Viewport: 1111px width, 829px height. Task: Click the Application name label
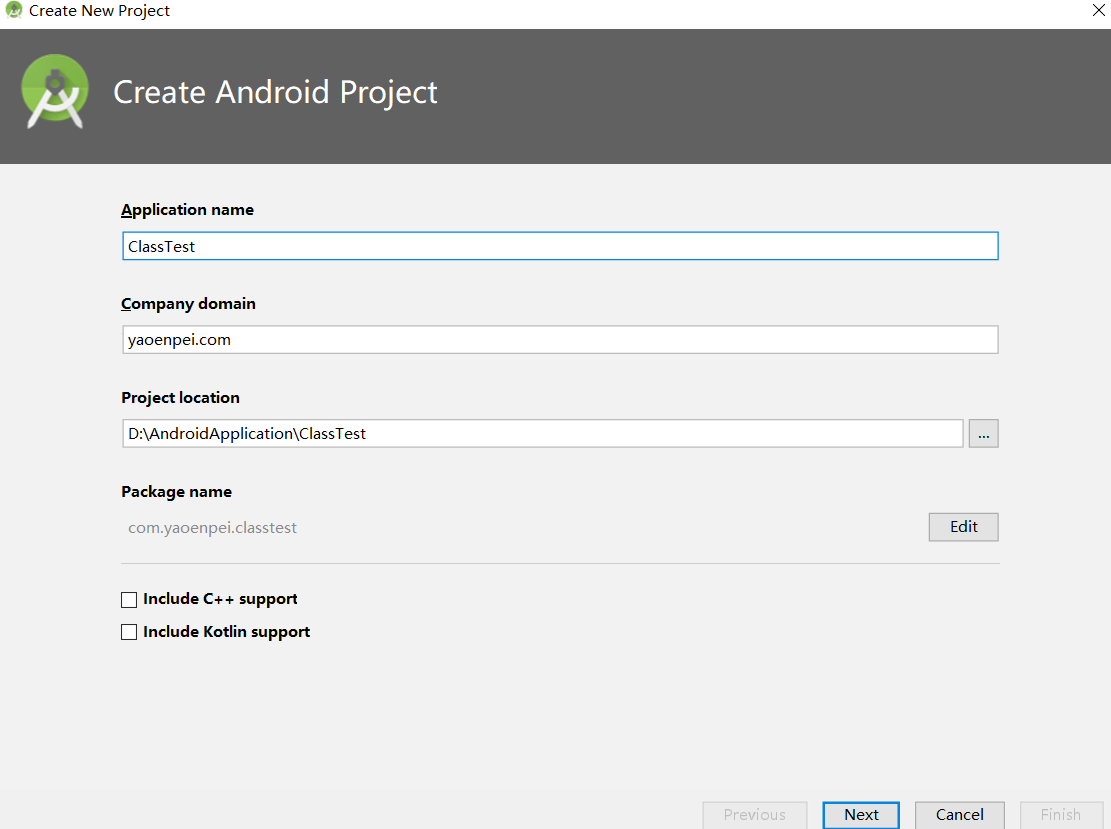187,210
